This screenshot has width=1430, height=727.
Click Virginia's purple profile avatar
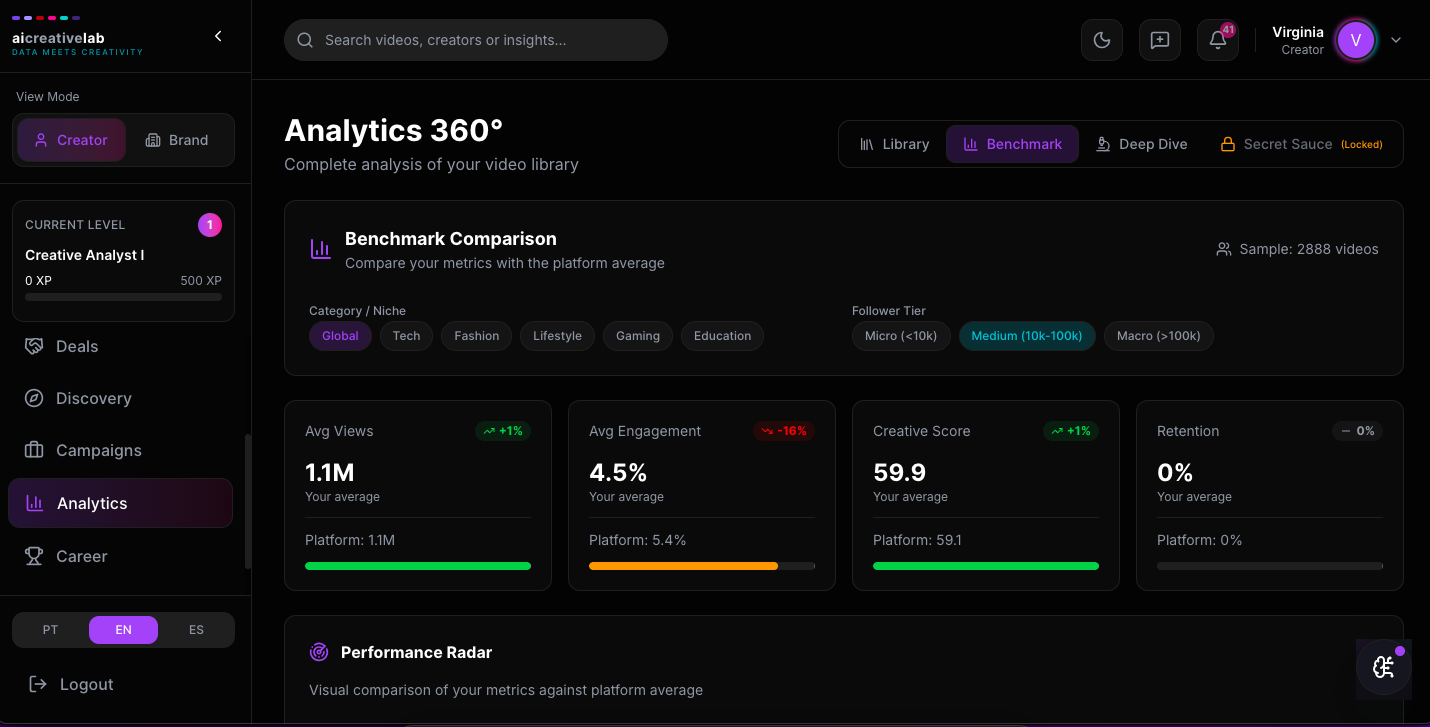1356,40
